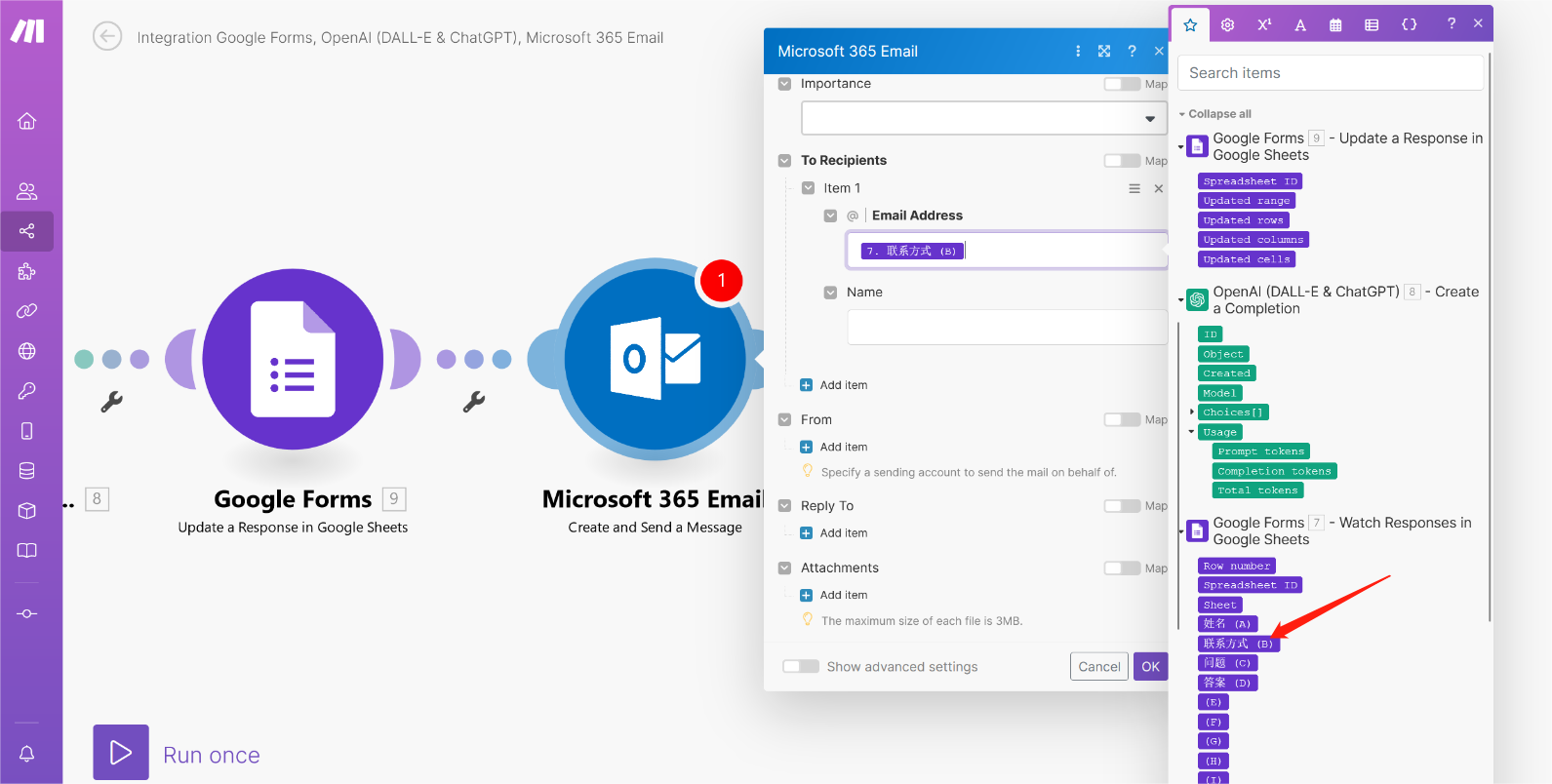Select the Microsoft 365 Email module circle
The image size is (1552, 784).
tap(655, 359)
